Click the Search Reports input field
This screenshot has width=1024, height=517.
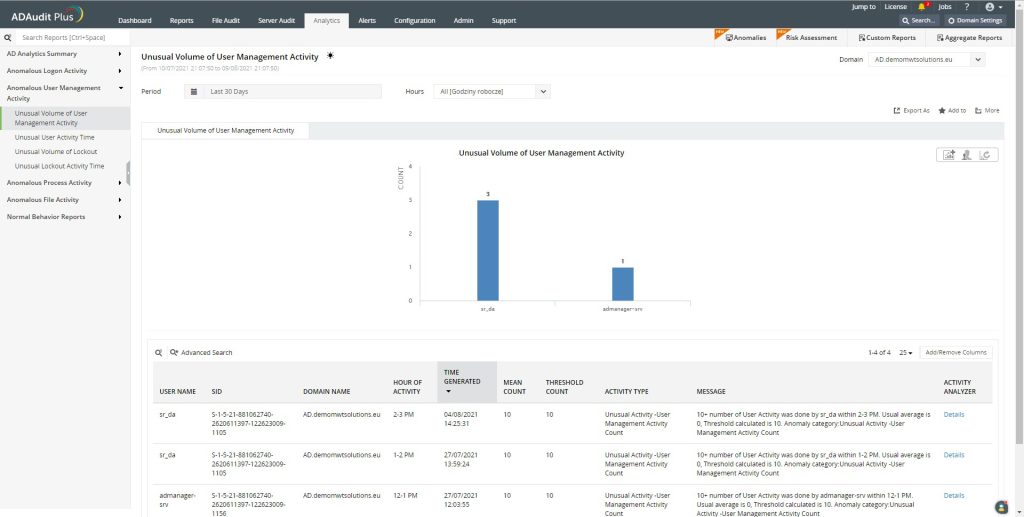70,37
